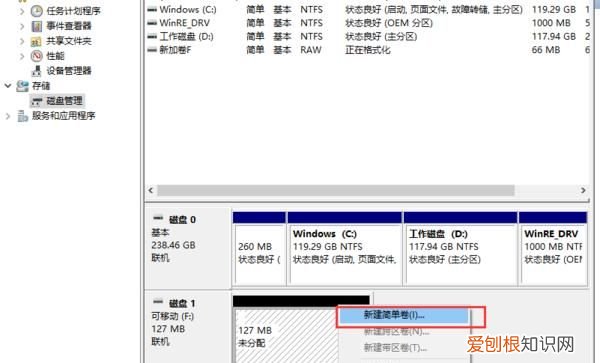Click the RAW file system cell
Viewport: 600px width, 363px height.
click(311, 50)
